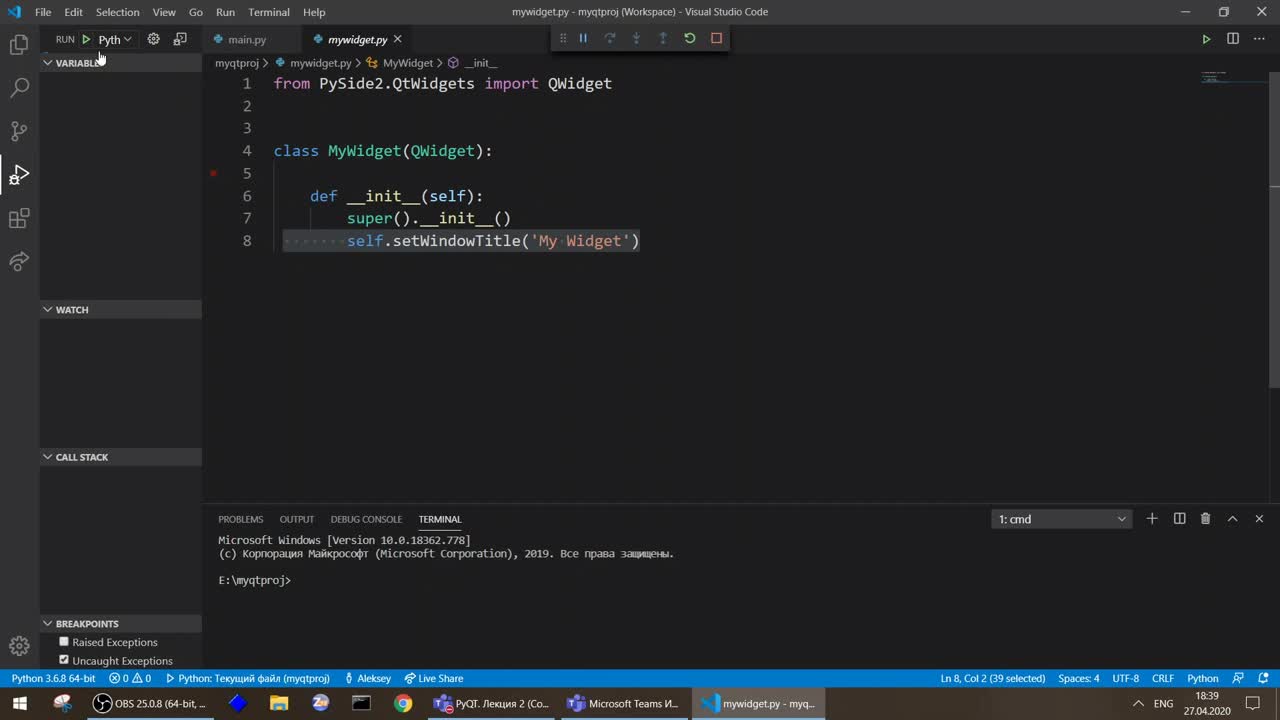Open errors and warnings count in status bar
This screenshot has width=1280, height=720.
(130, 678)
